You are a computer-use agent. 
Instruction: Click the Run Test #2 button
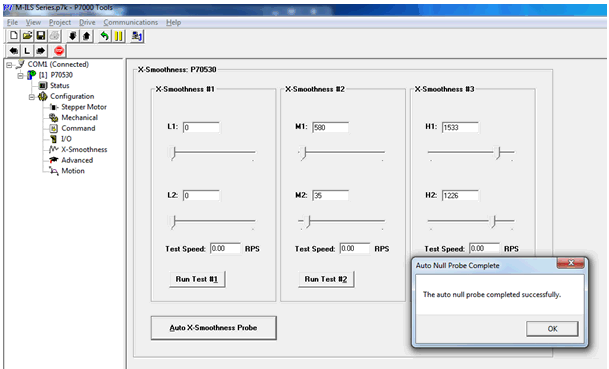pyautogui.click(x=326, y=279)
